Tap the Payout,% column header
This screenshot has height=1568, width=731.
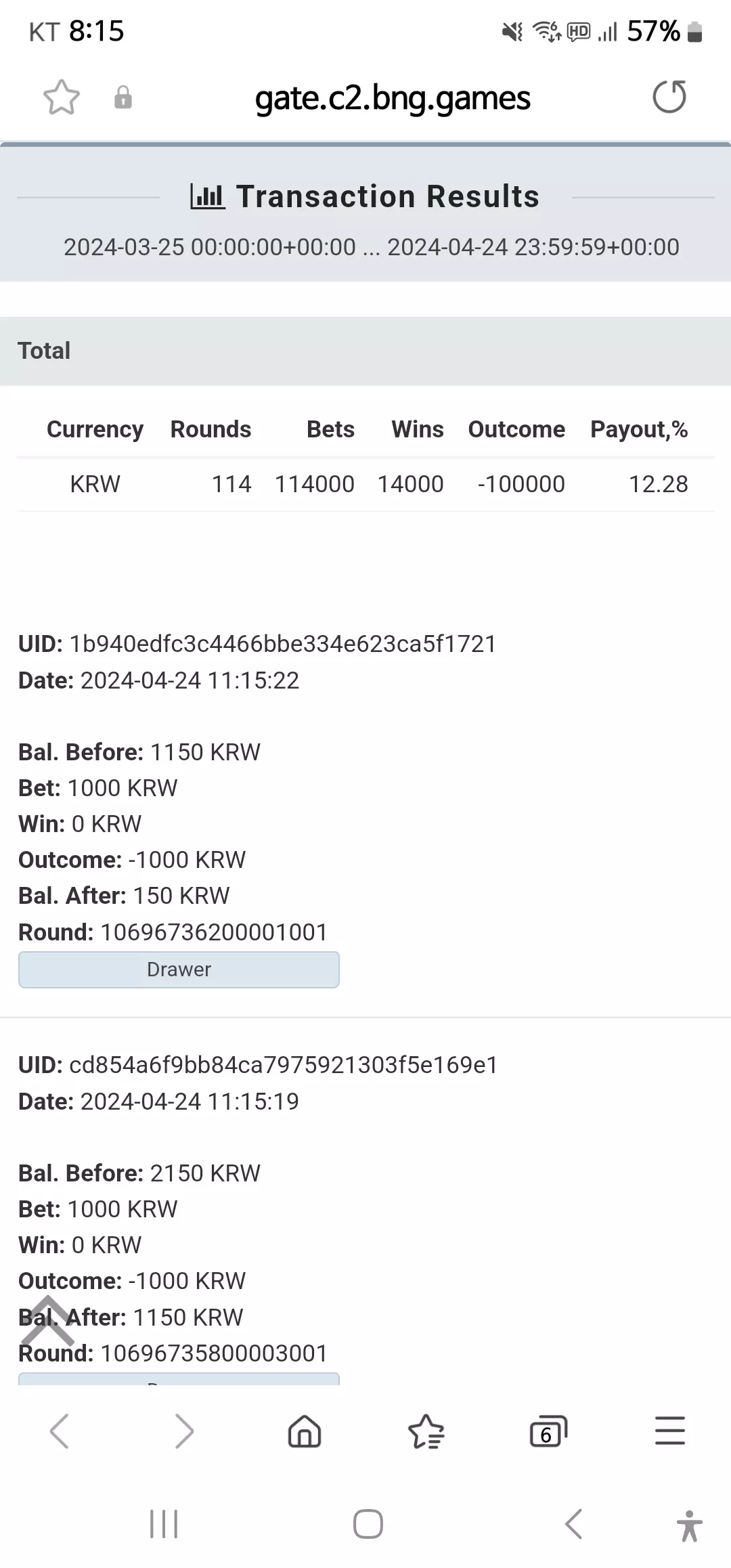click(639, 429)
